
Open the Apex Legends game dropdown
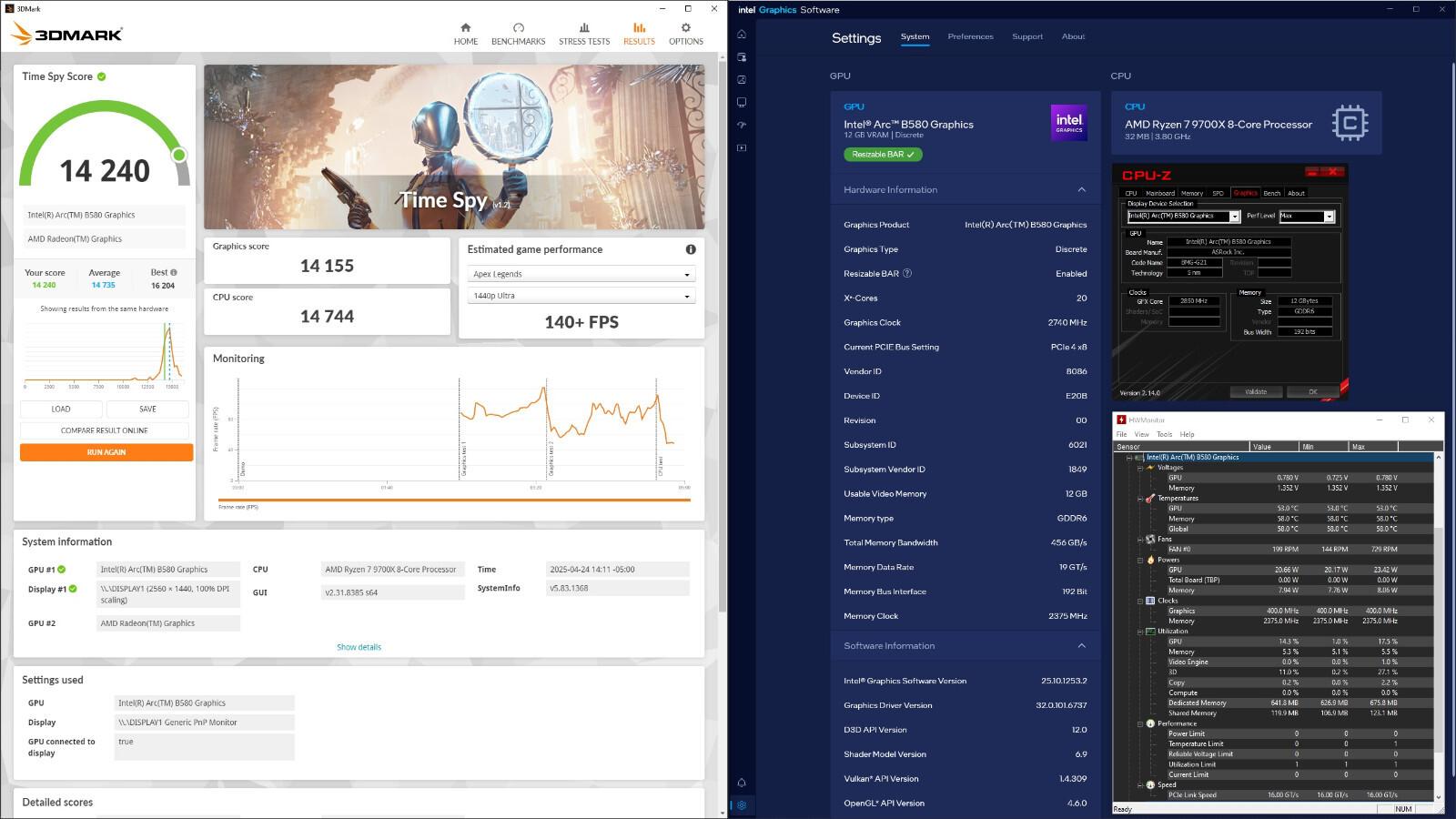tap(581, 274)
